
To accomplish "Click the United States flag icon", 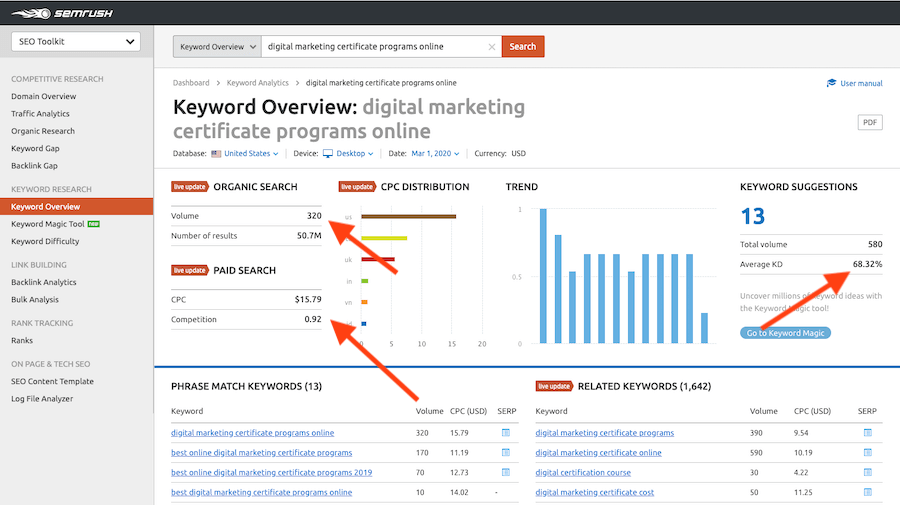I will 216,154.
